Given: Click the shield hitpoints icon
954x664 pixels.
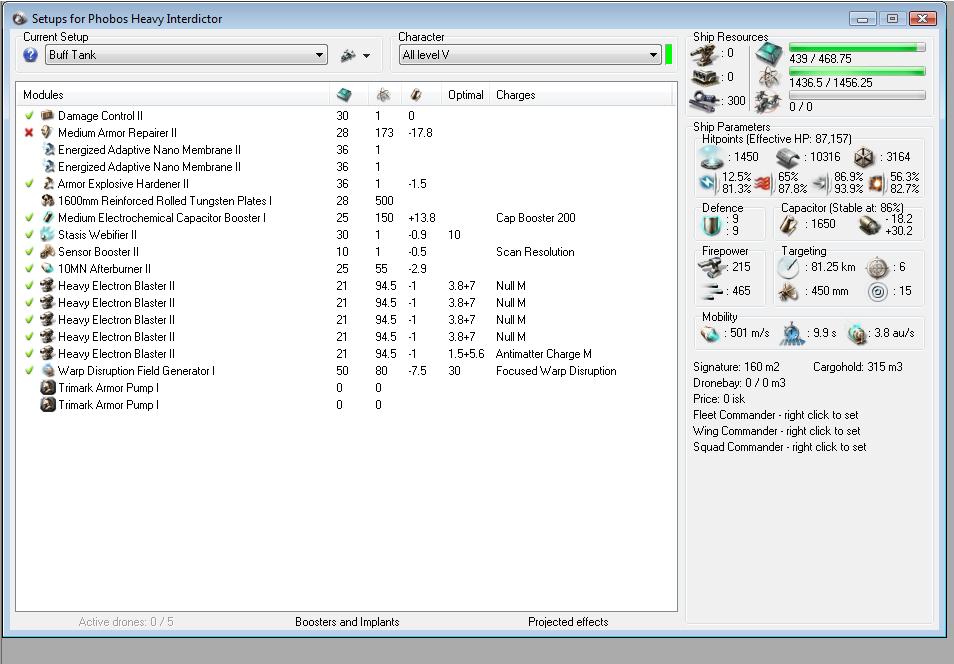Looking at the screenshot, I should pyautogui.click(x=711, y=157).
